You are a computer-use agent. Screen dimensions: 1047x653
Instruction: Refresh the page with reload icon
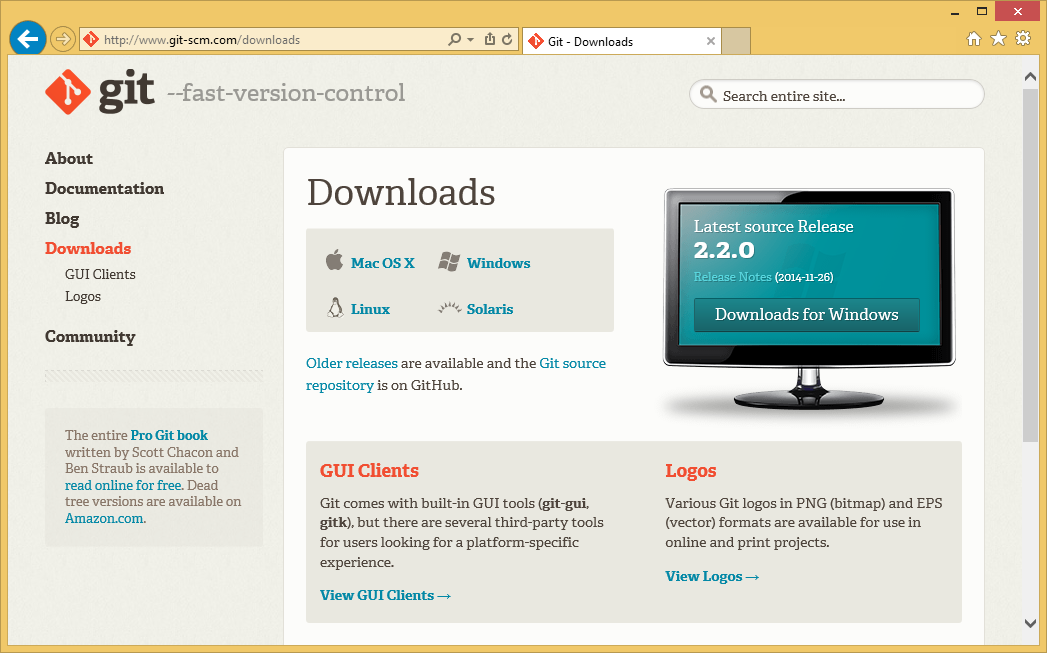pos(507,39)
